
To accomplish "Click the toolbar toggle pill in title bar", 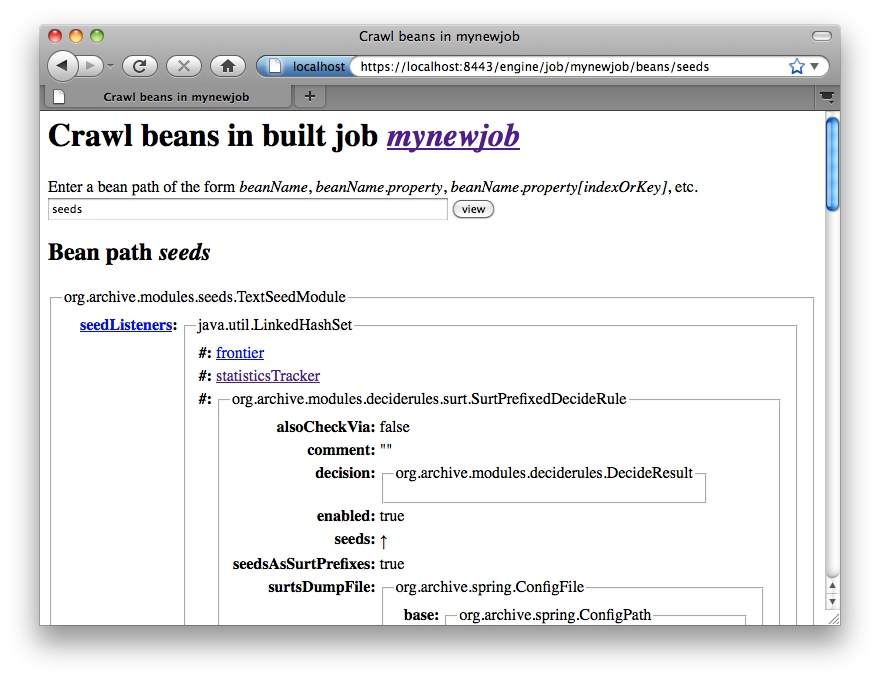I will [x=822, y=36].
